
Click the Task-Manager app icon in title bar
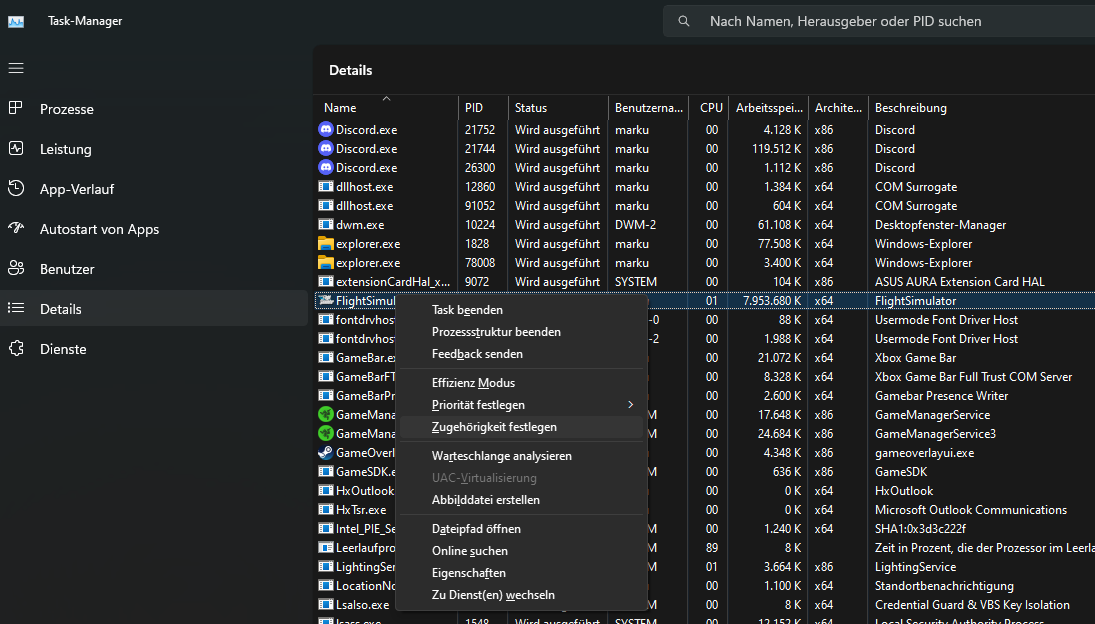point(16,21)
